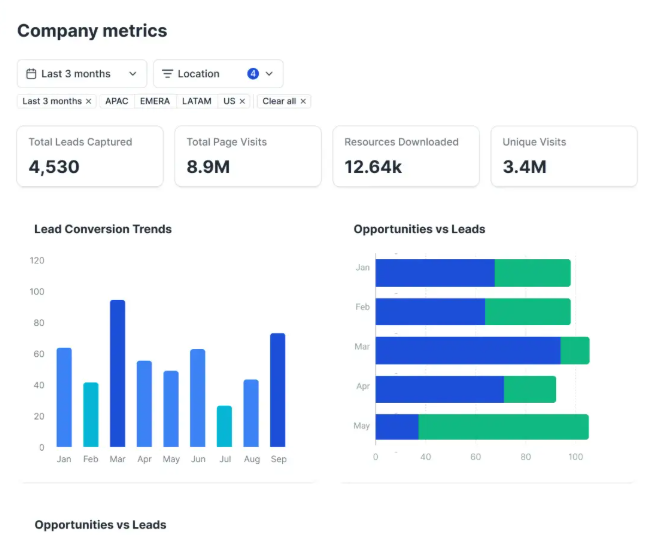
Task: Click the Lead Conversion Trends title
Action: (x=103, y=229)
